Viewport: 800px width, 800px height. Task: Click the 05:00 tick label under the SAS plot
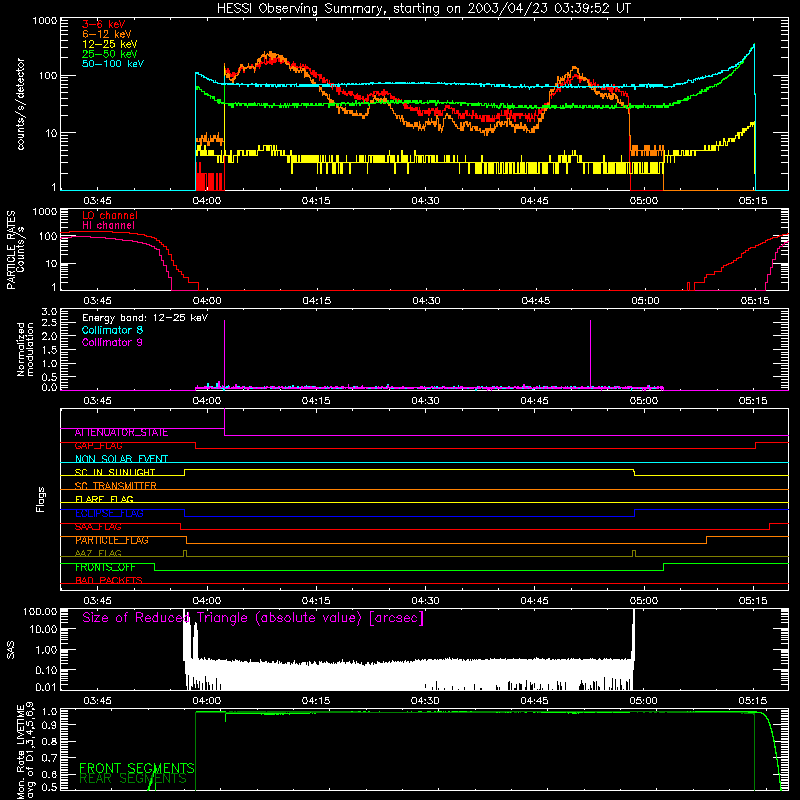[643, 701]
